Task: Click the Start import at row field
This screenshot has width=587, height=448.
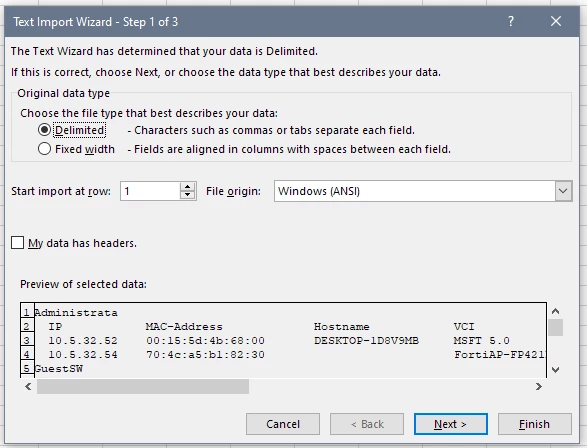Action: tap(150, 191)
